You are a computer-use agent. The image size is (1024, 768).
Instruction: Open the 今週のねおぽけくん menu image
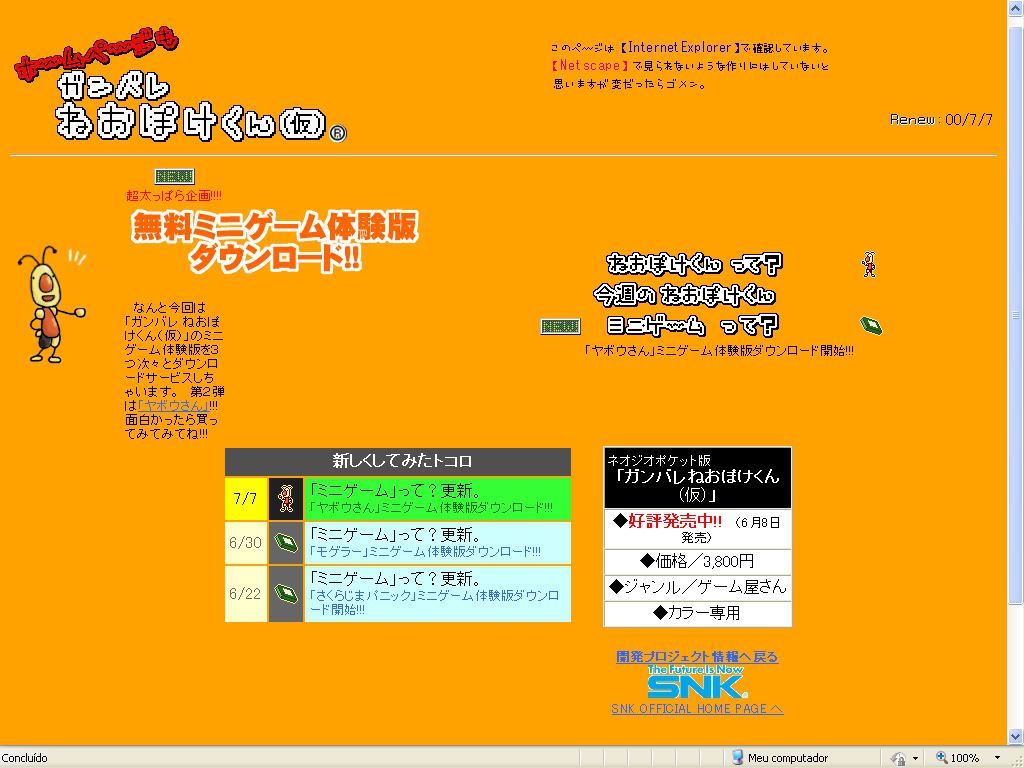pos(684,295)
